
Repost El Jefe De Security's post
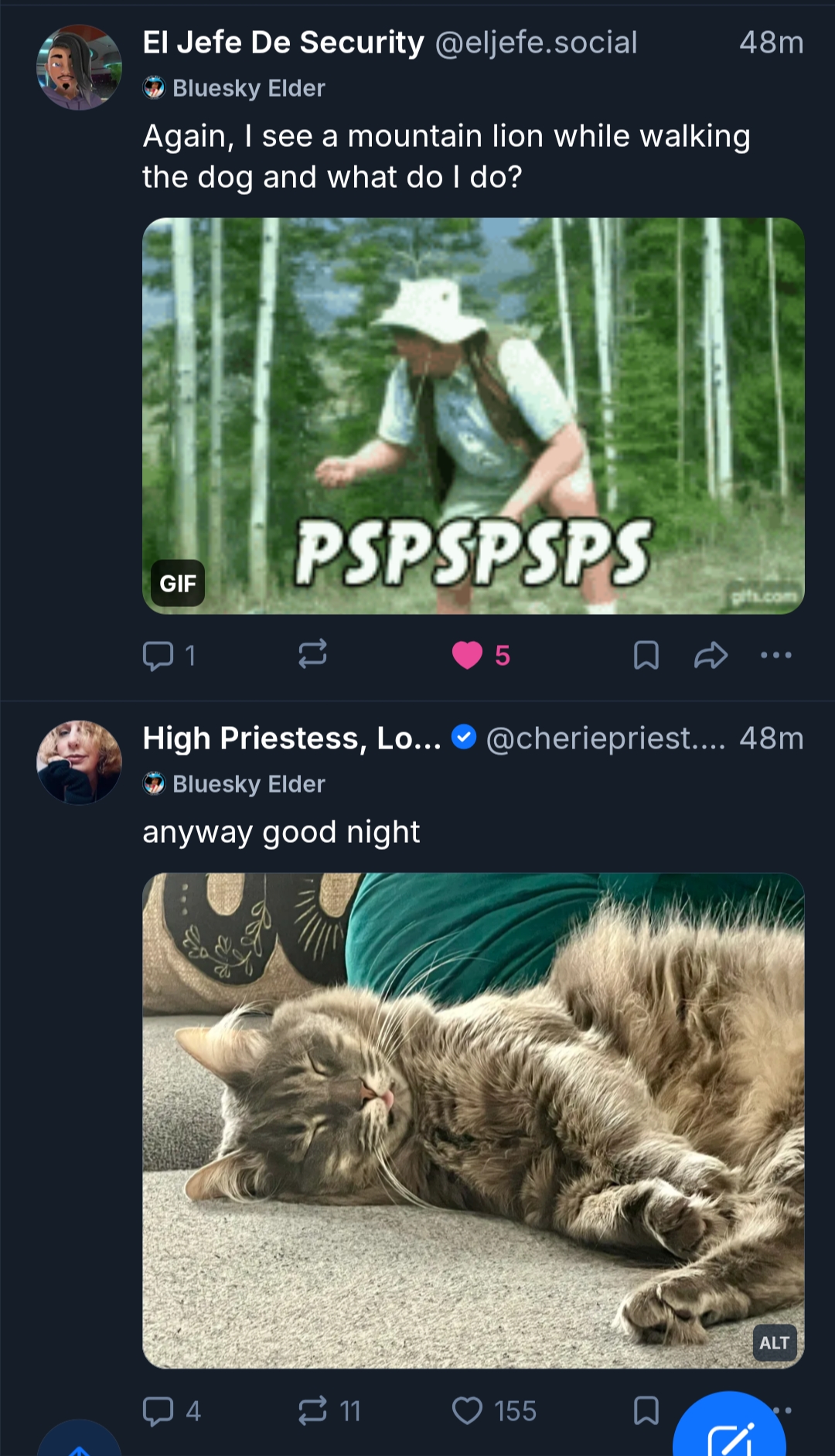coord(312,654)
